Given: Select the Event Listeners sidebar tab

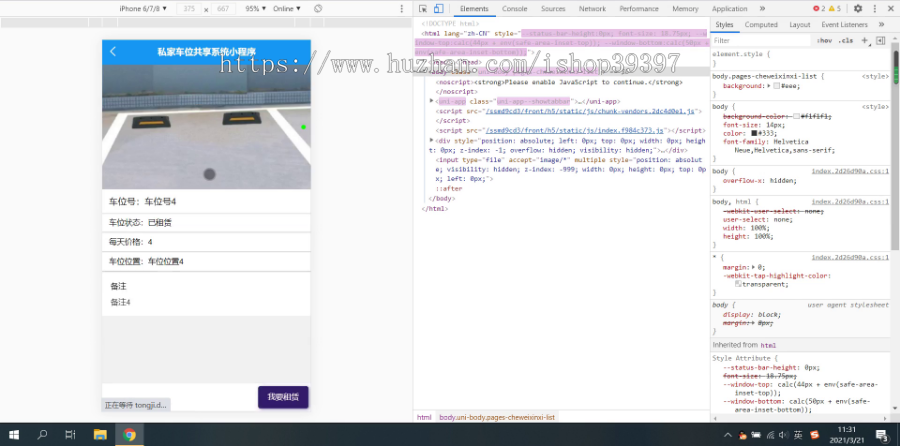Looking at the screenshot, I should (x=844, y=25).
